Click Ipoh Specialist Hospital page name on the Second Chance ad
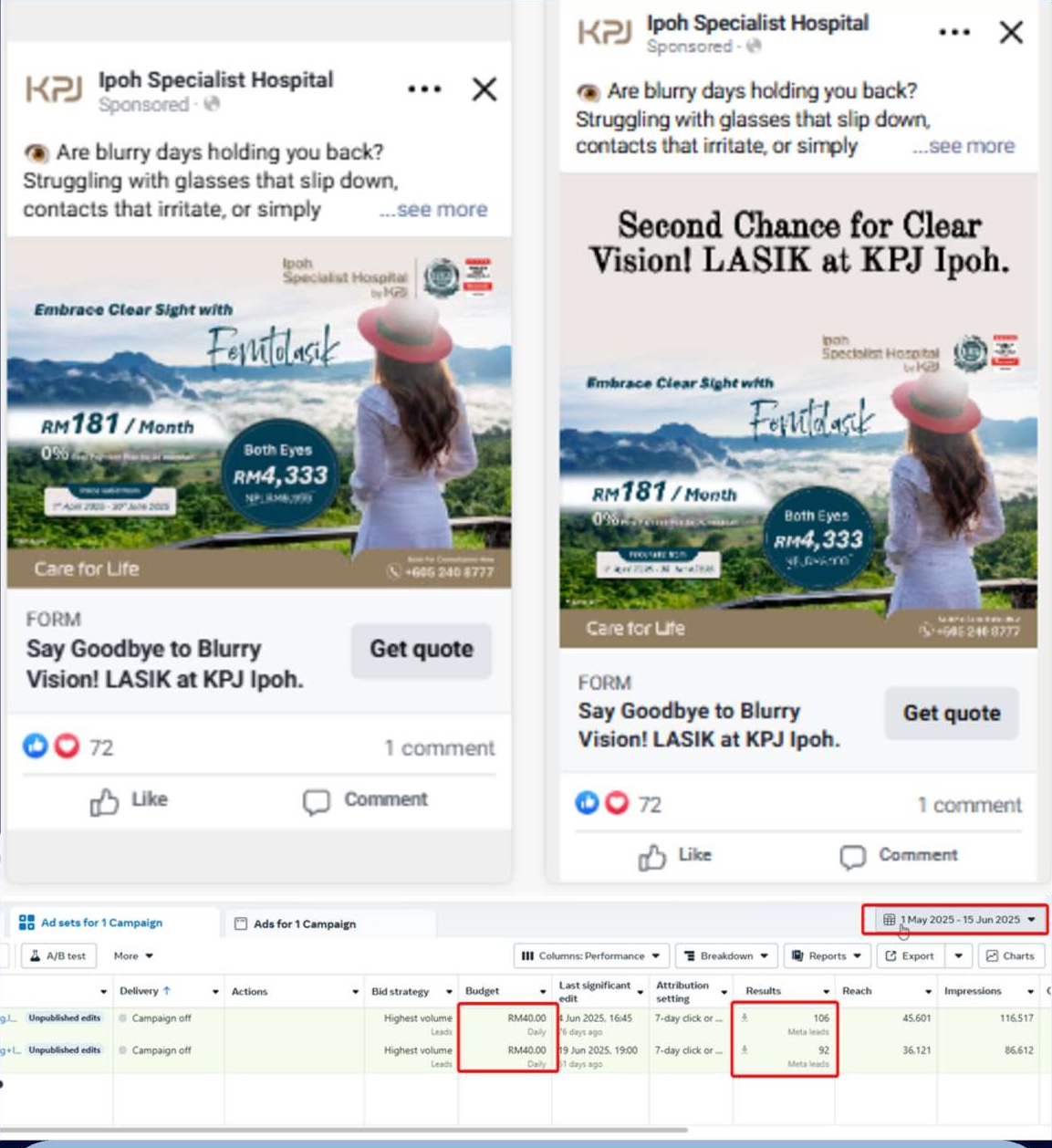This screenshot has height=1148, width=1052. click(757, 23)
